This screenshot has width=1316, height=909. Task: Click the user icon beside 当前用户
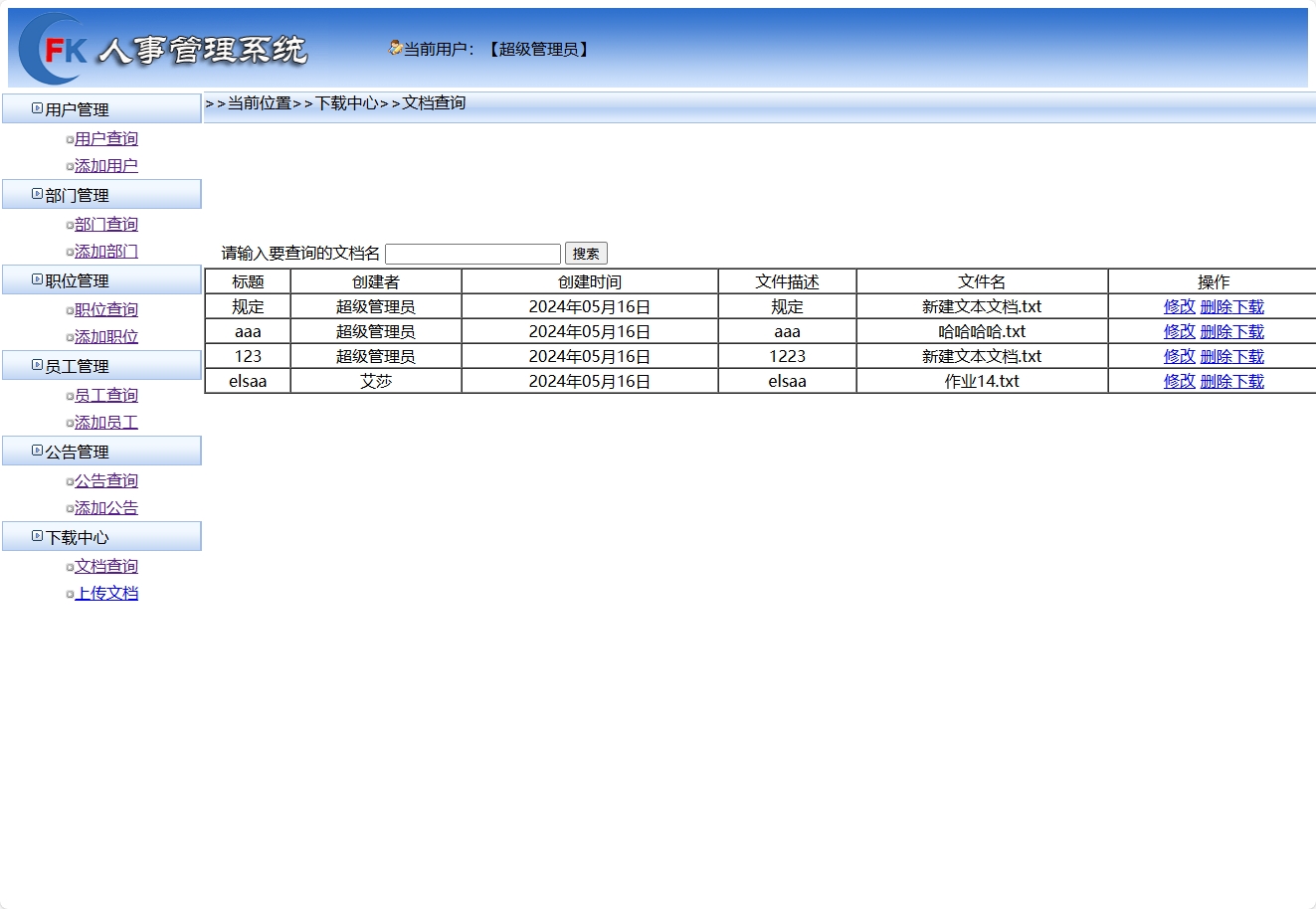click(395, 48)
